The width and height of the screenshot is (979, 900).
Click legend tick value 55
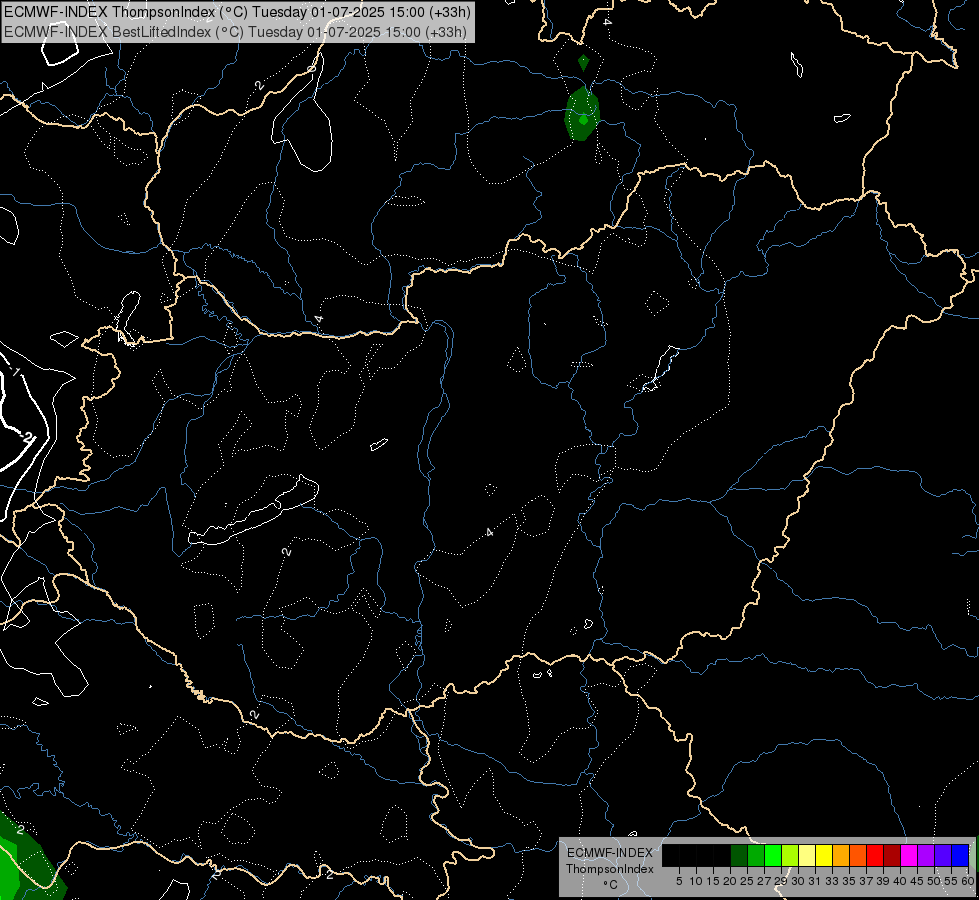click(x=951, y=881)
